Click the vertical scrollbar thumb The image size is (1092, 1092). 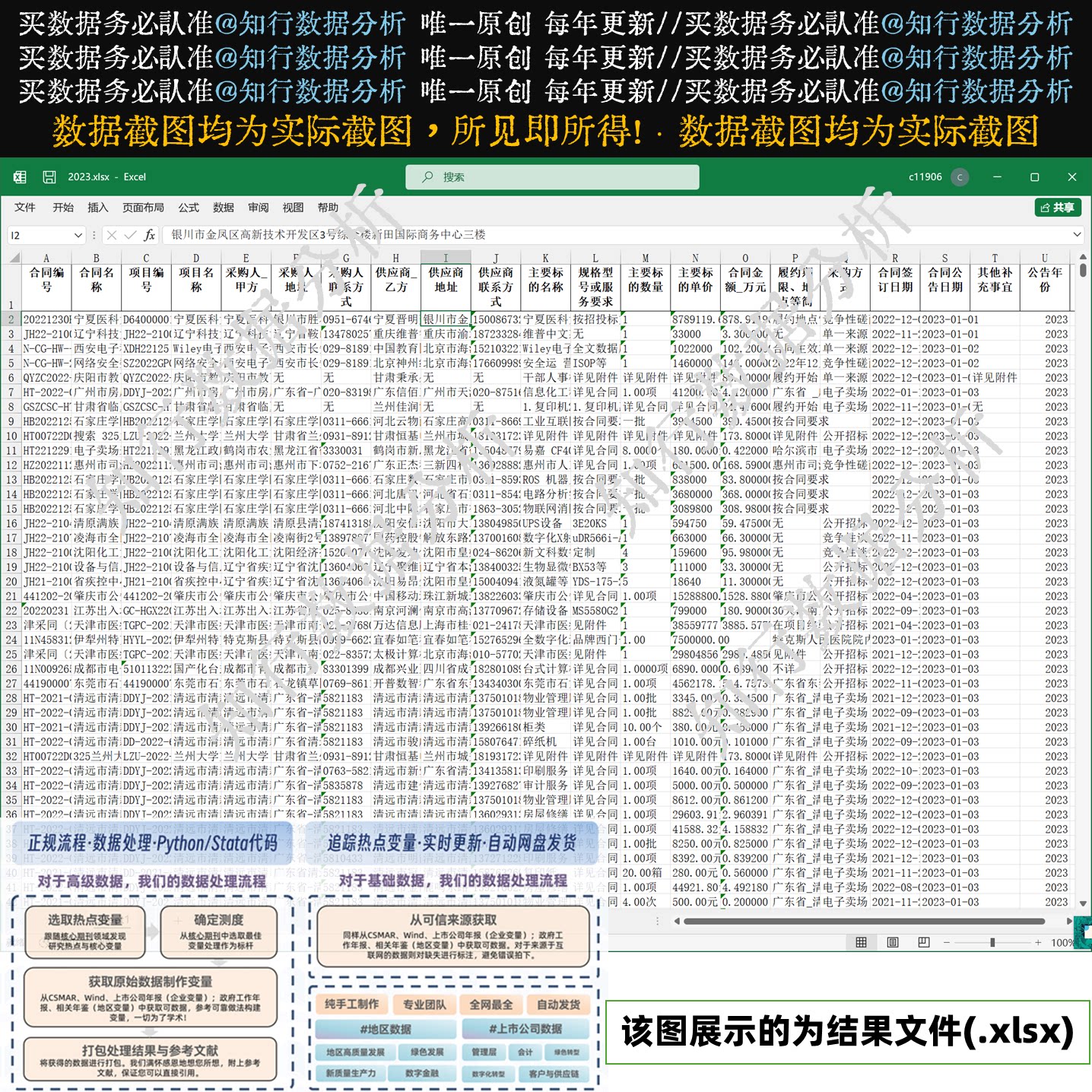point(1083,270)
